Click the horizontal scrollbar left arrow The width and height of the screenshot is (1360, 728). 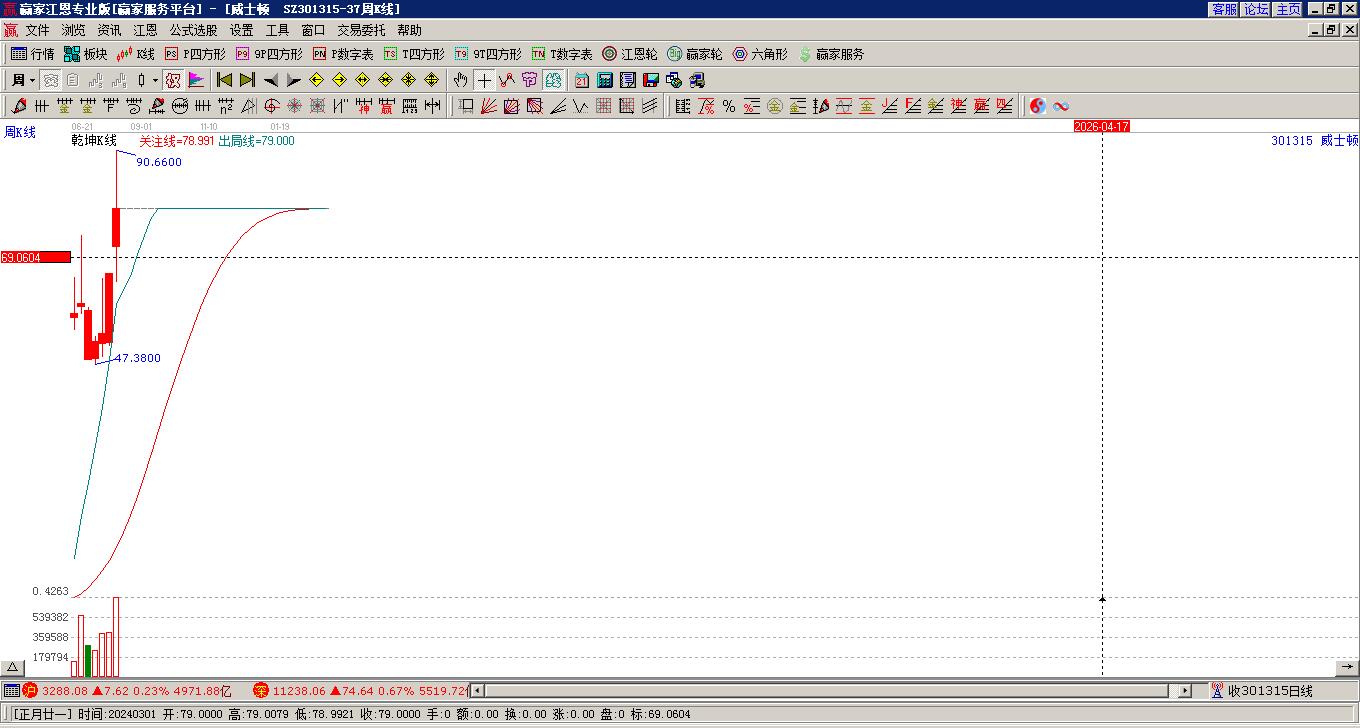[477, 690]
